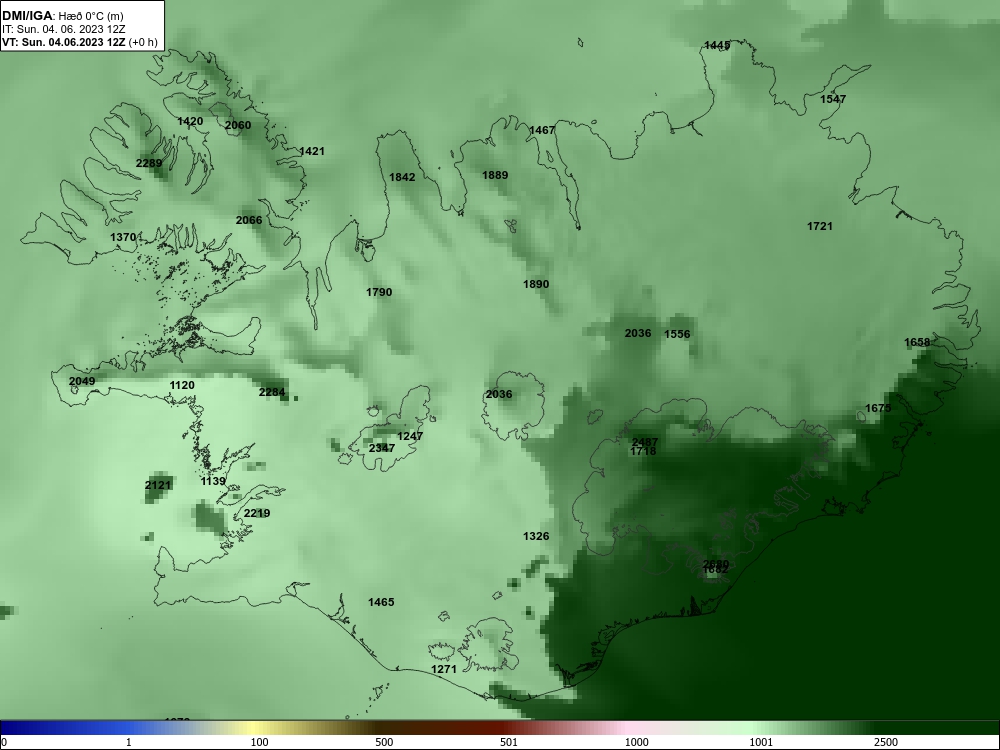
Task: Click the '1000' legend tick label
Action: tap(636, 742)
